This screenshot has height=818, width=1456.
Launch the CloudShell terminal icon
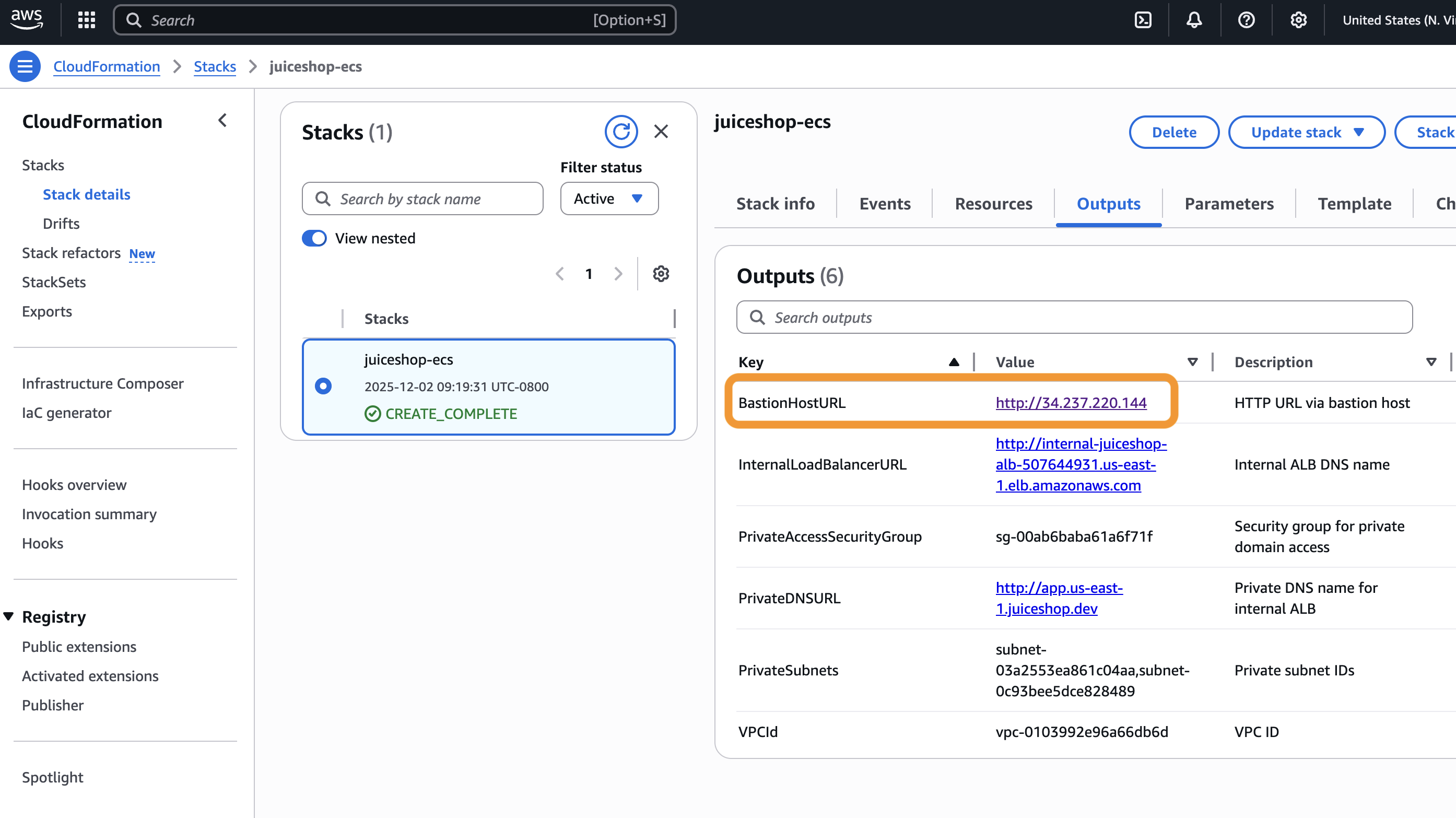1142,20
